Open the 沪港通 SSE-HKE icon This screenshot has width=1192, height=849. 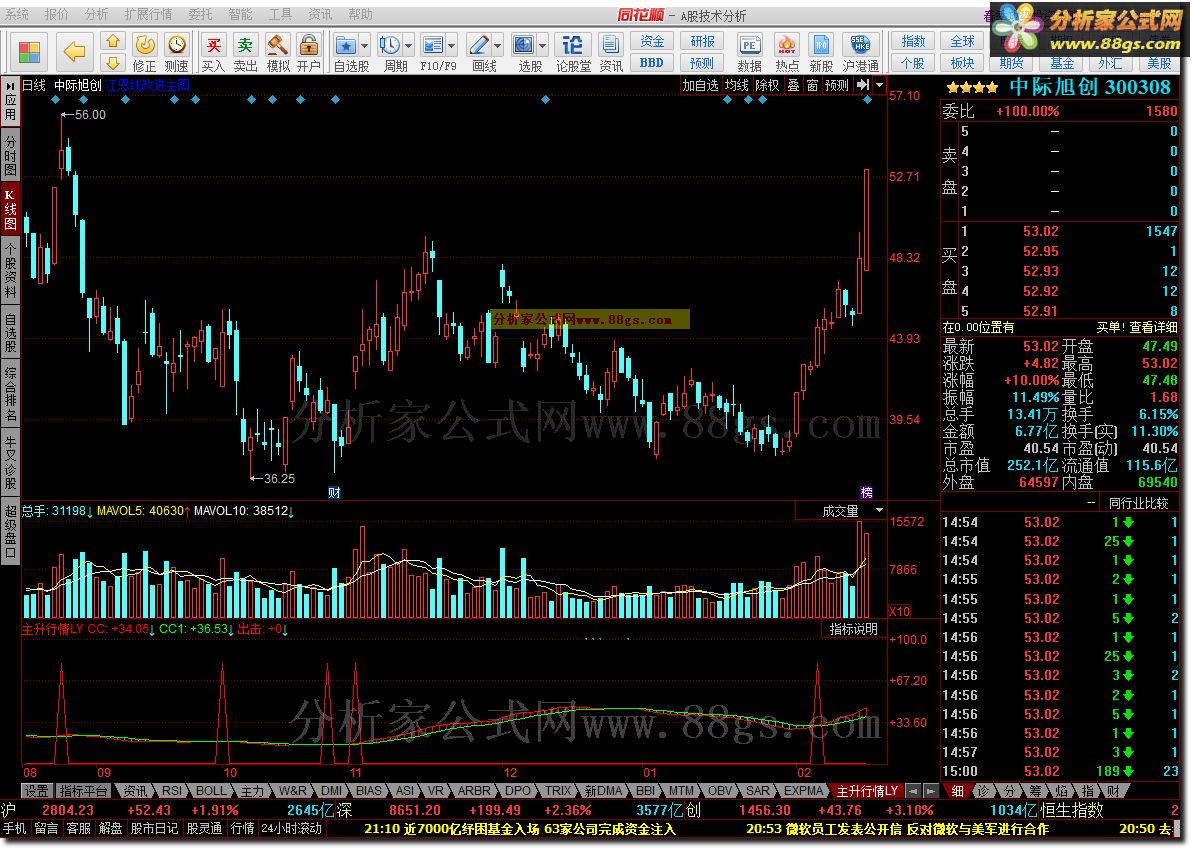click(x=861, y=45)
